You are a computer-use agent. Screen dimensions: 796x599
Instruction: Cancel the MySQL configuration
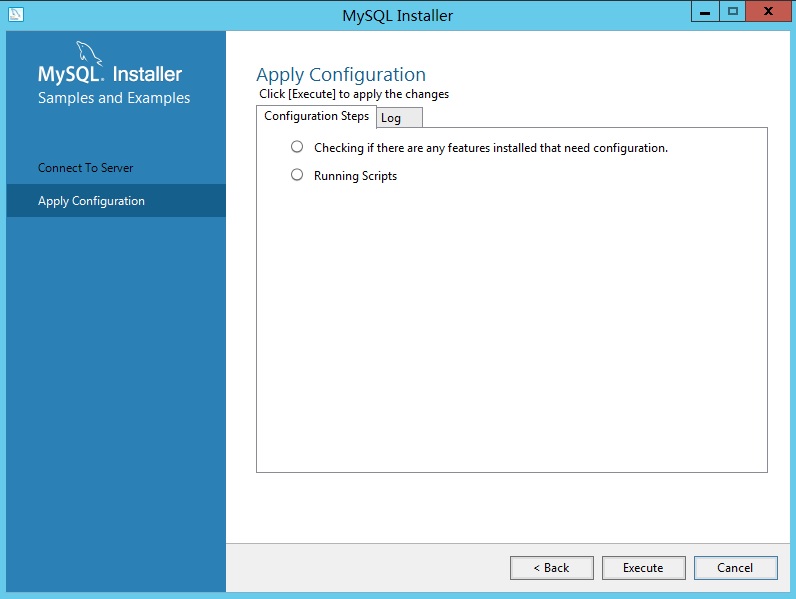tap(735, 568)
